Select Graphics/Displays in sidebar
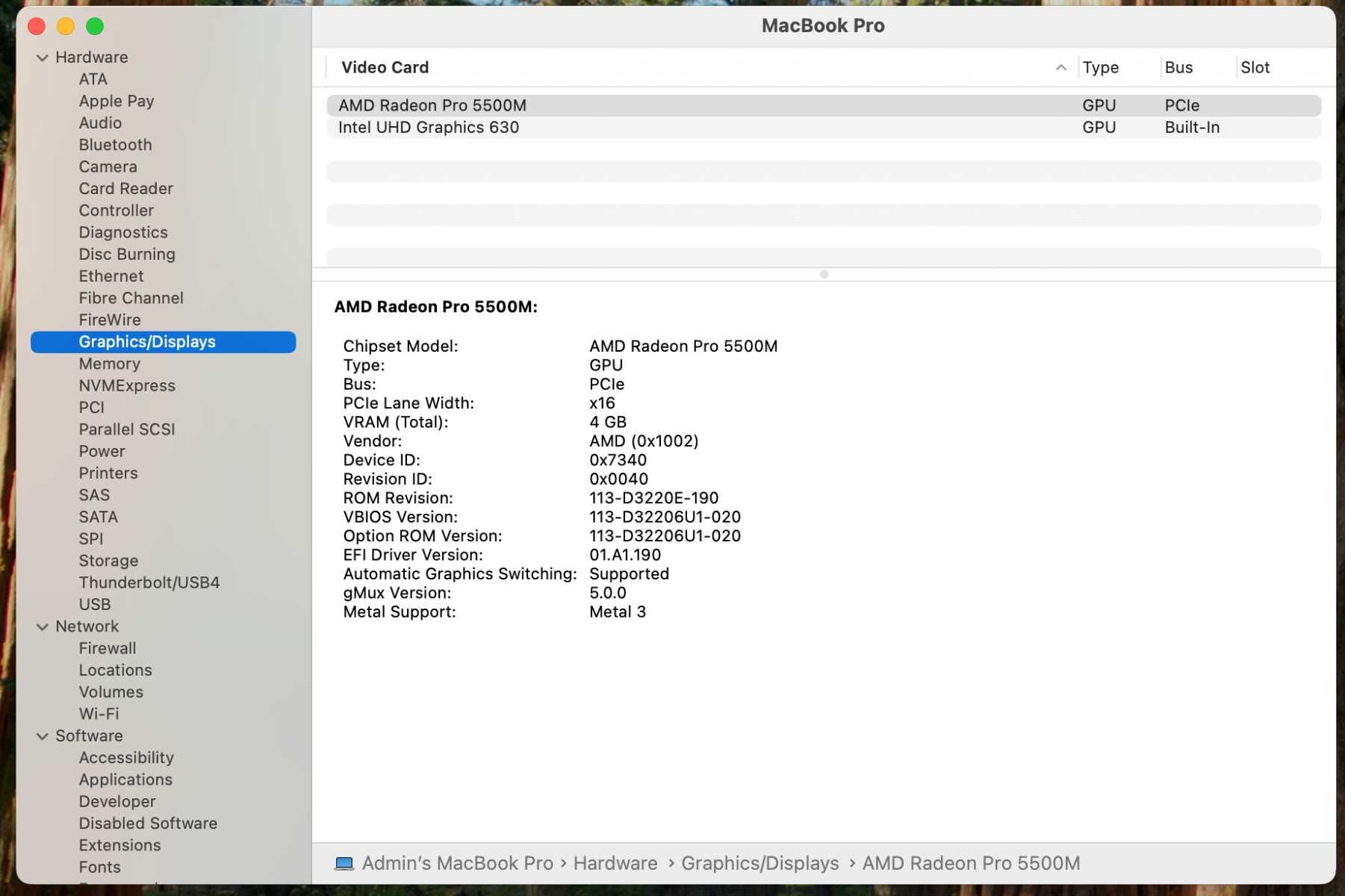This screenshot has width=1345, height=896. (163, 342)
